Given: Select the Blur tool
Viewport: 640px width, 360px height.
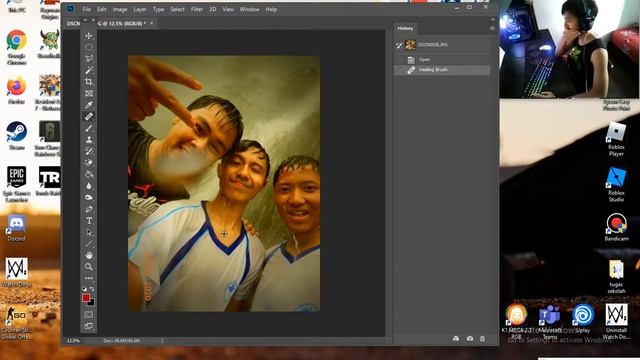Looking at the screenshot, I should pos(89,186).
